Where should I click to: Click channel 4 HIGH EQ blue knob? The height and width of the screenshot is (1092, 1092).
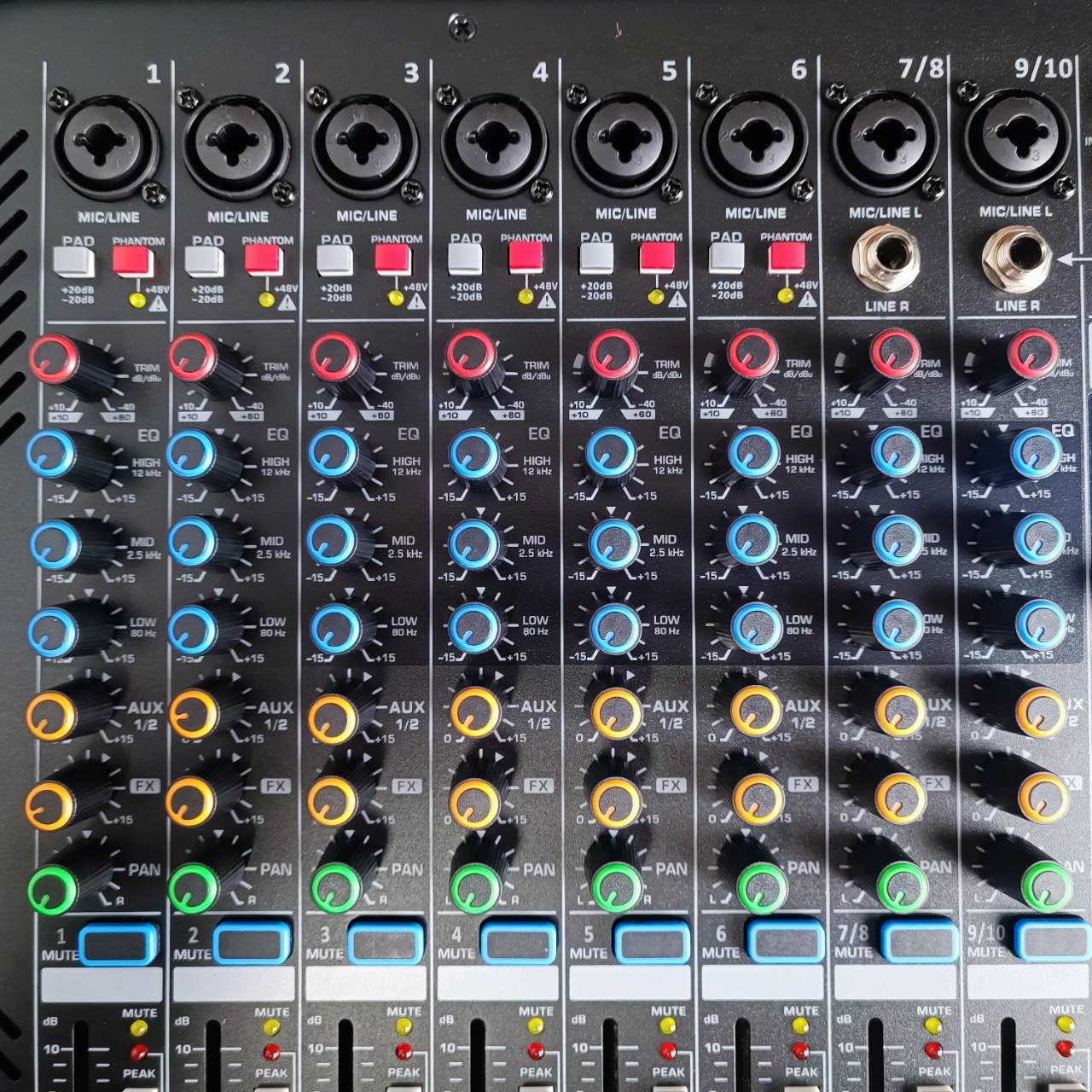474,453
